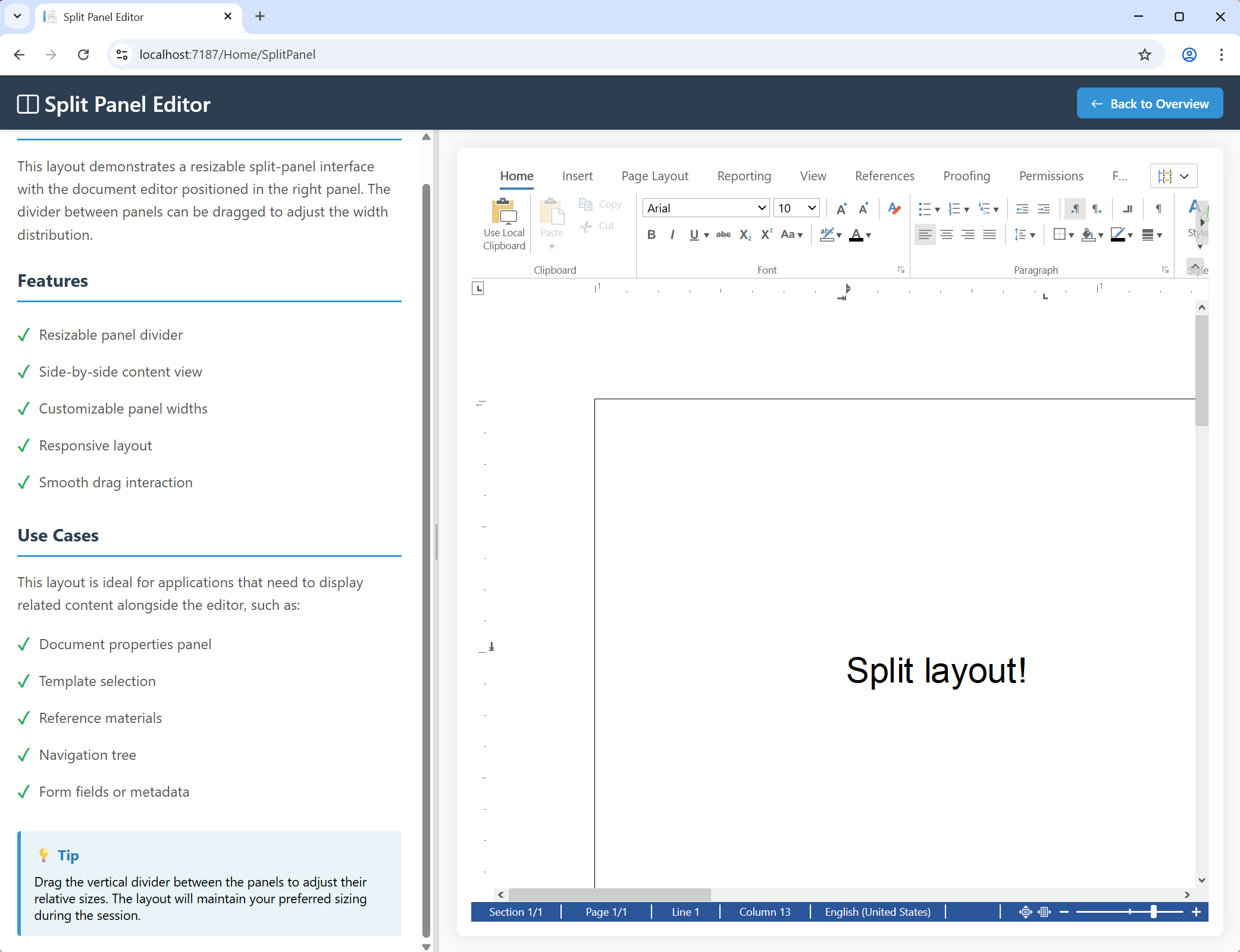This screenshot has width=1240, height=952.
Task: Select the strikethrough icon
Action: 723,234
